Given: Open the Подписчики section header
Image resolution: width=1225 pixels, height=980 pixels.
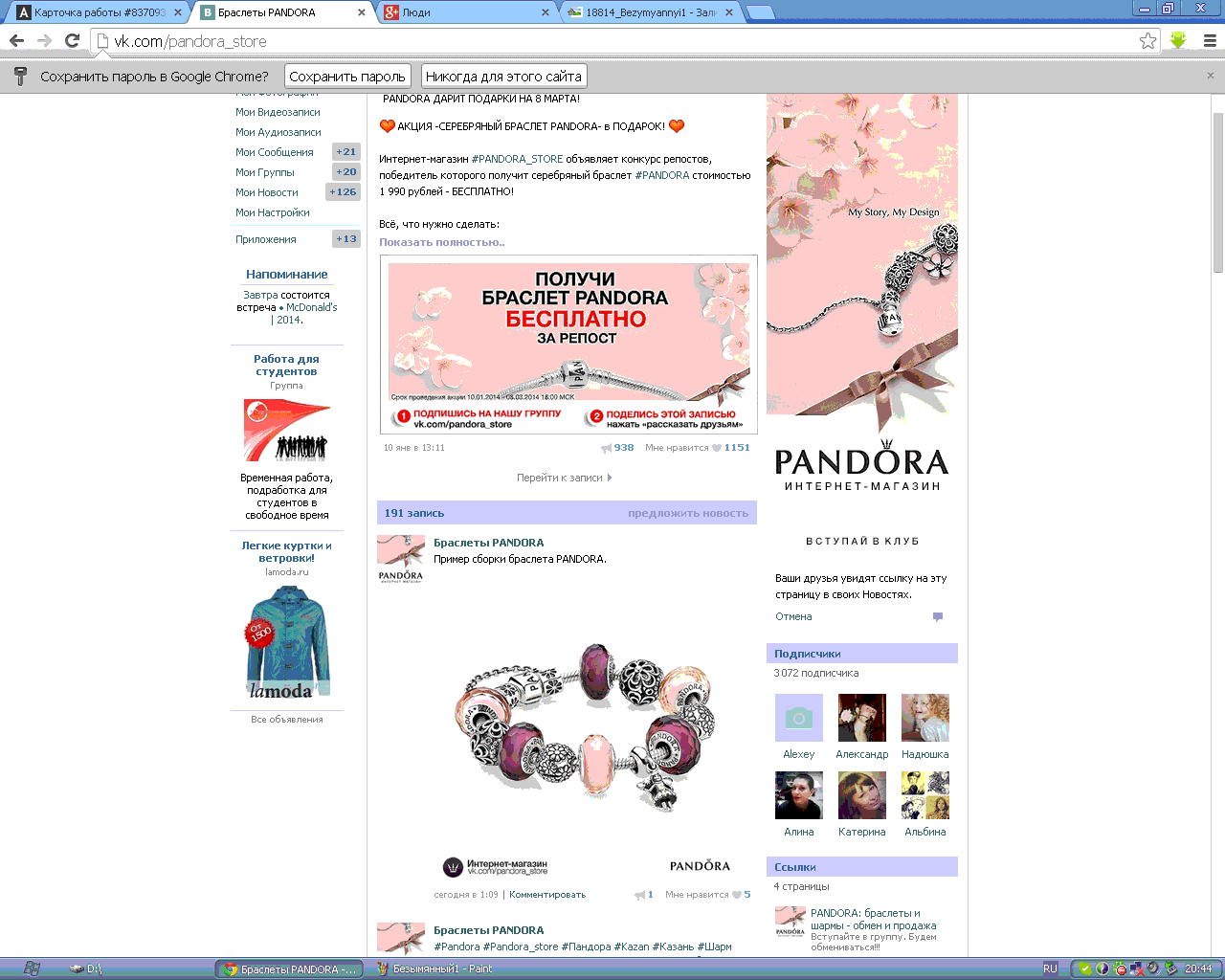Looking at the screenshot, I should 862,654.
